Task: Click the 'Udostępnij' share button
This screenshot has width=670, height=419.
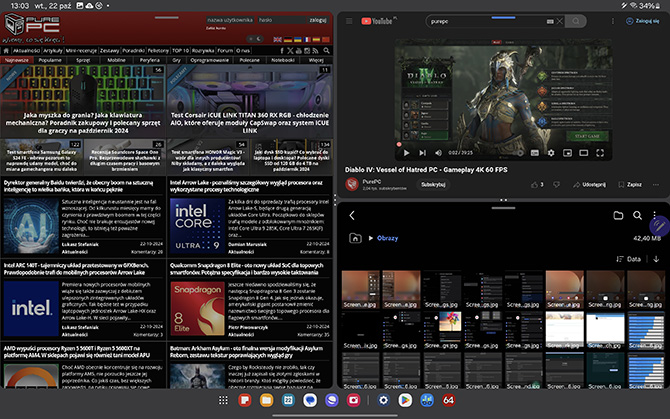Action: tap(589, 185)
